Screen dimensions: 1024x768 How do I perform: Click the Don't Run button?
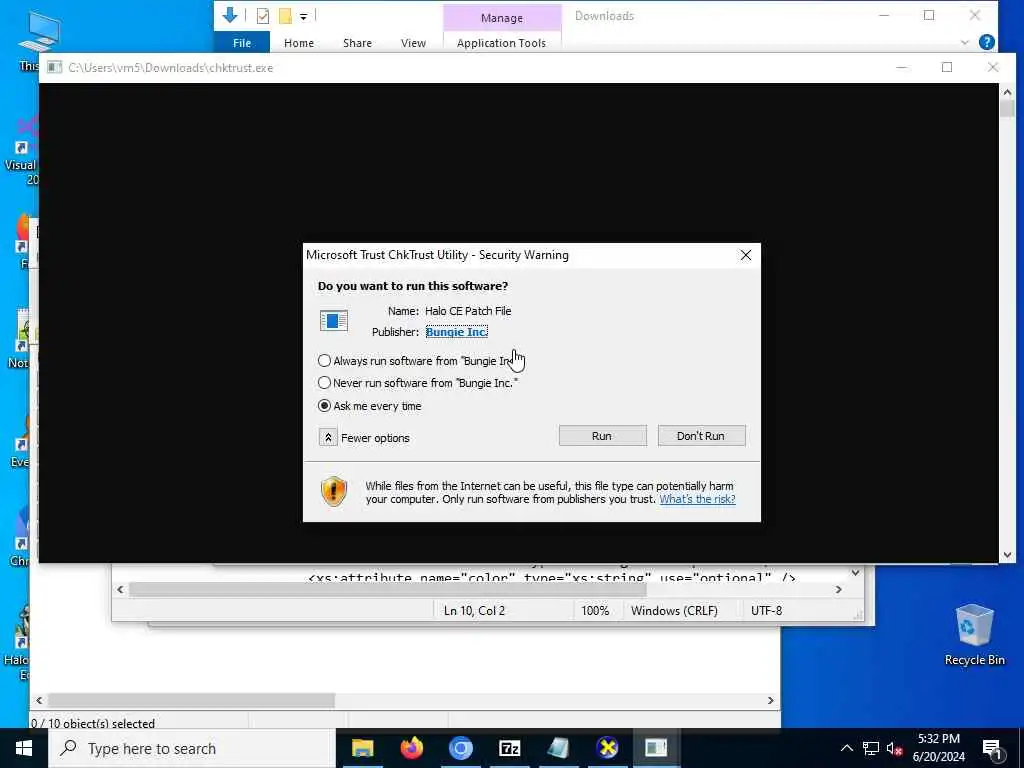(x=701, y=436)
